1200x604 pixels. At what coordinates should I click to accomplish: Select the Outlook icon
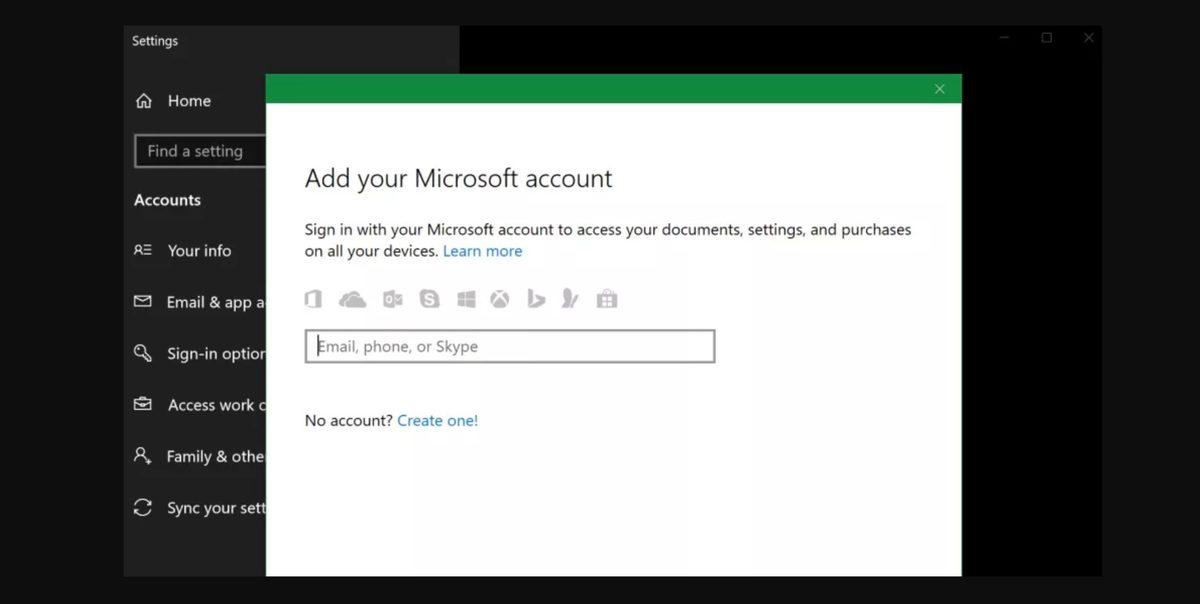[x=391, y=298]
